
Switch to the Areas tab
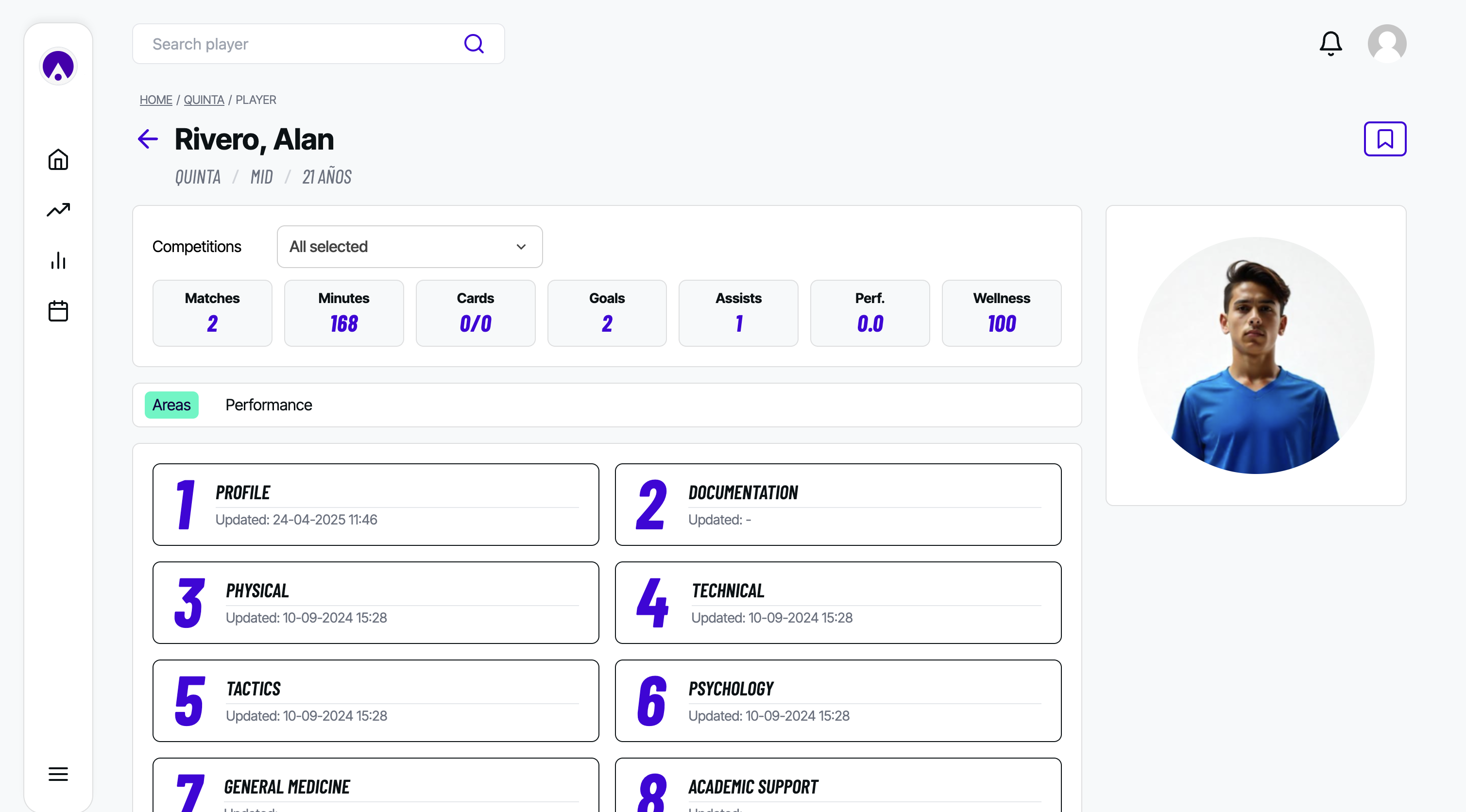(171, 405)
